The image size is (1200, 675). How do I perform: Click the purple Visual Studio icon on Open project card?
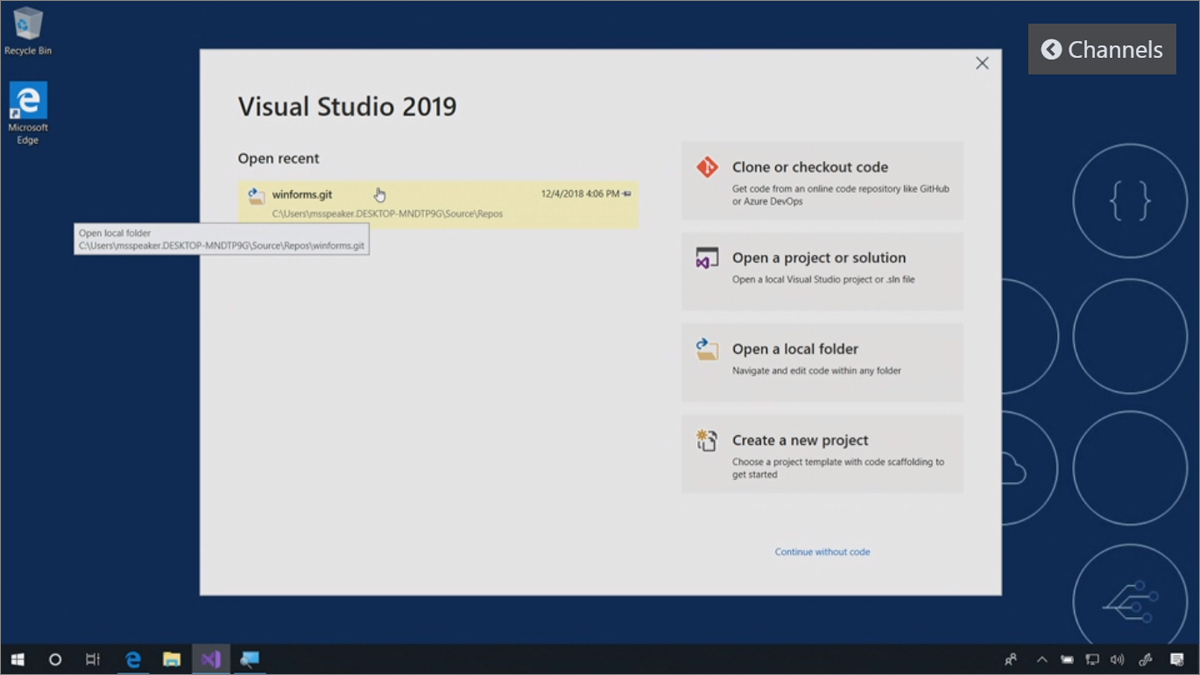click(707, 258)
